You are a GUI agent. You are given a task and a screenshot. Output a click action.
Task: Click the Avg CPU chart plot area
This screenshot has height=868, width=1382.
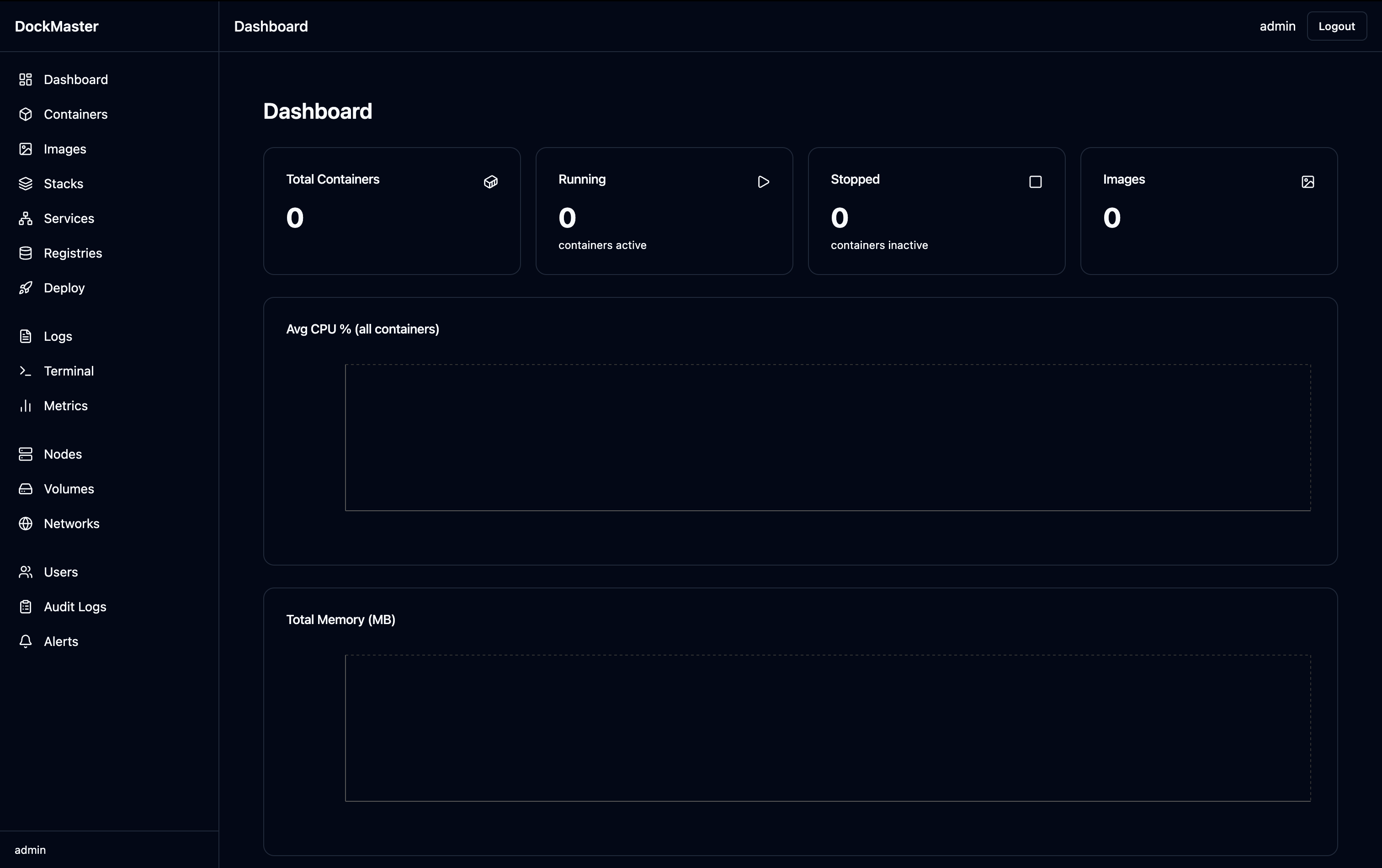point(828,437)
